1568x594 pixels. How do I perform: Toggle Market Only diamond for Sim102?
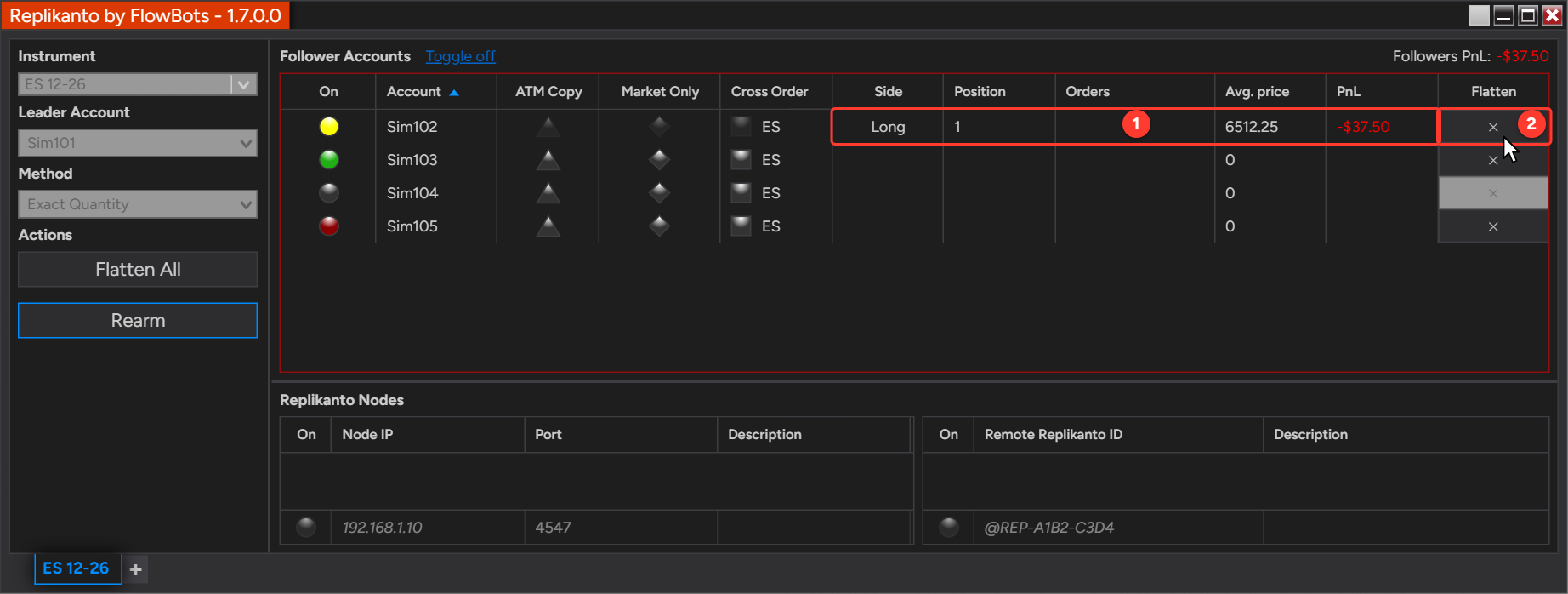[x=659, y=127]
